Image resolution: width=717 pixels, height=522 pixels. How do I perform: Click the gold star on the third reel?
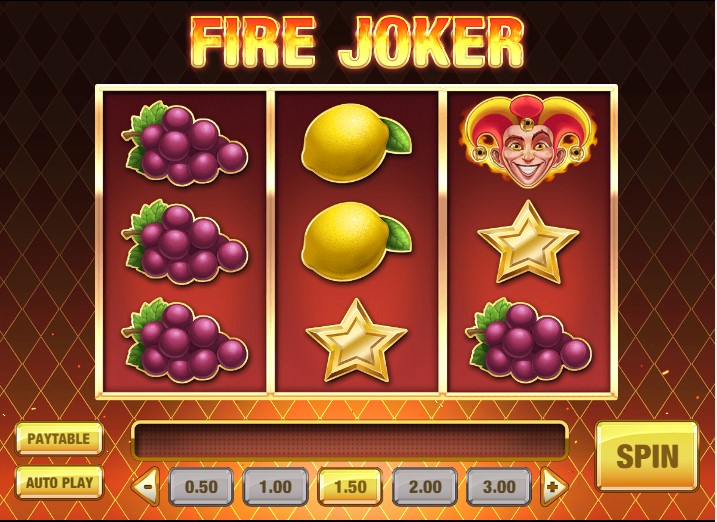point(529,242)
